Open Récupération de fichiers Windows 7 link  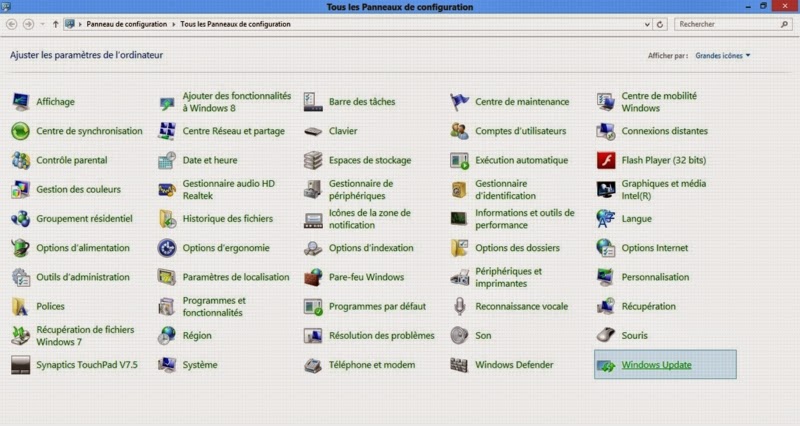point(85,336)
